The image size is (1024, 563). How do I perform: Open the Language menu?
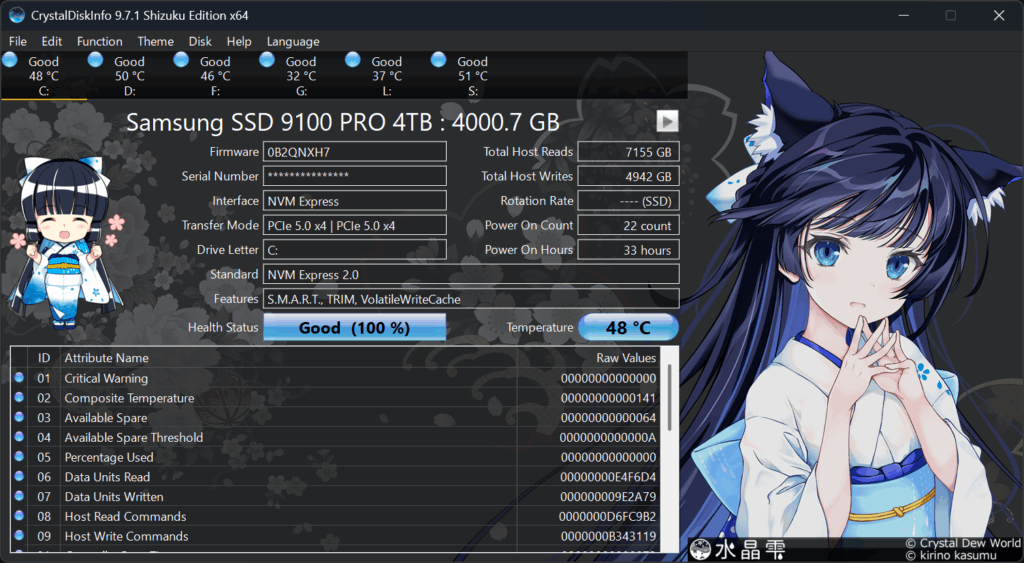pos(293,41)
